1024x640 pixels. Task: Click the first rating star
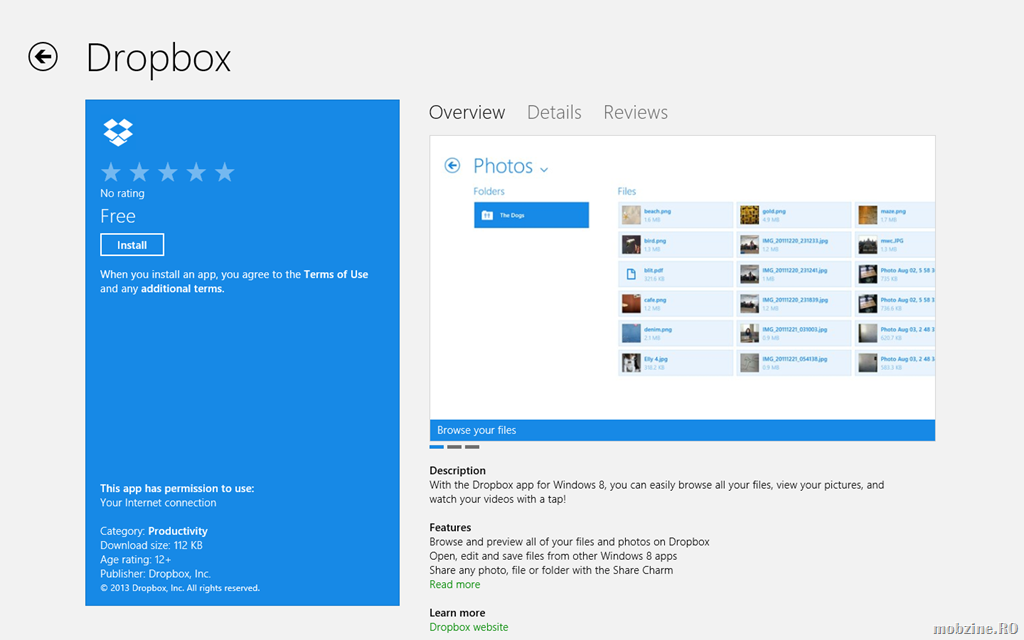point(111,172)
